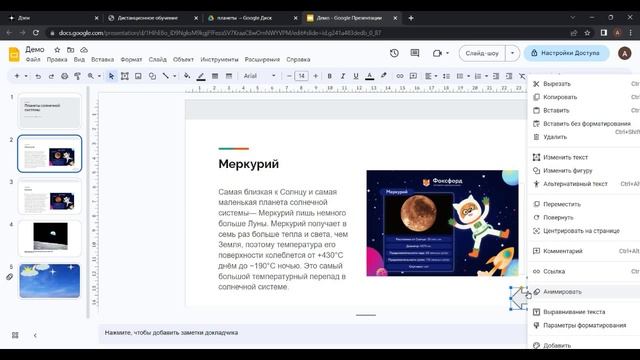Switch to grid view icon at bottom left
Image resolution: width=640 pixels, height=360 pixels.
click(15, 335)
